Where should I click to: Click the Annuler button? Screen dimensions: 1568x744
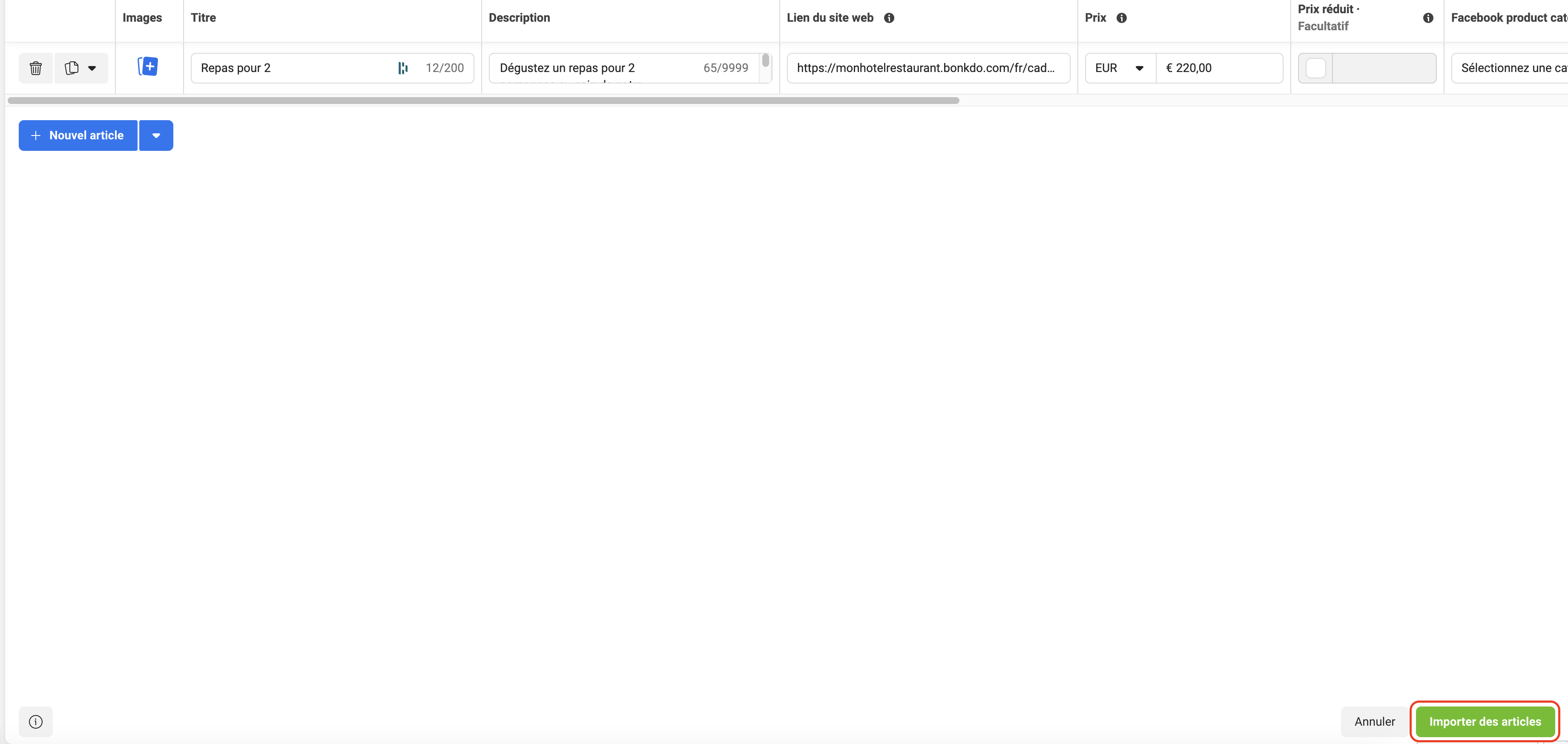click(1374, 721)
